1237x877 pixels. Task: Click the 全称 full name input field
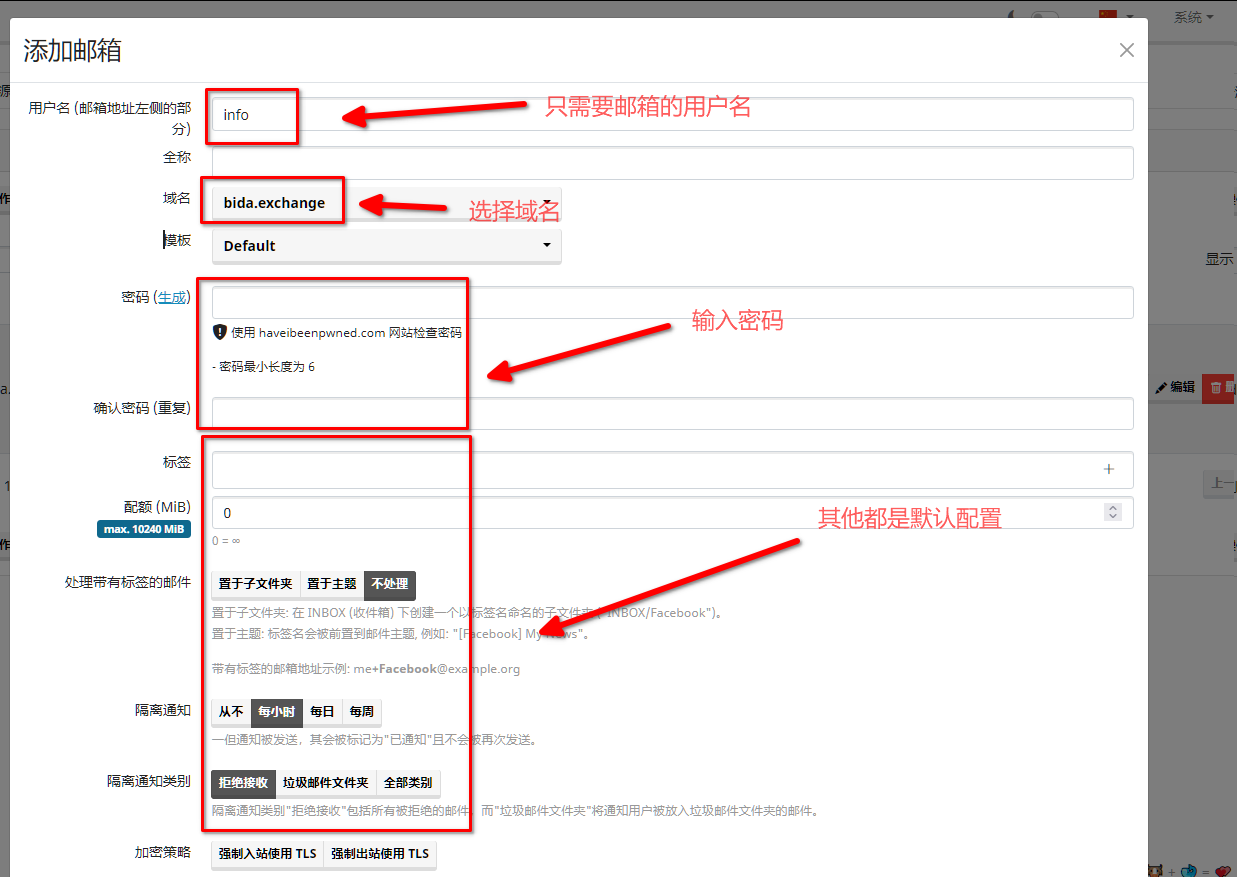(672, 163)
